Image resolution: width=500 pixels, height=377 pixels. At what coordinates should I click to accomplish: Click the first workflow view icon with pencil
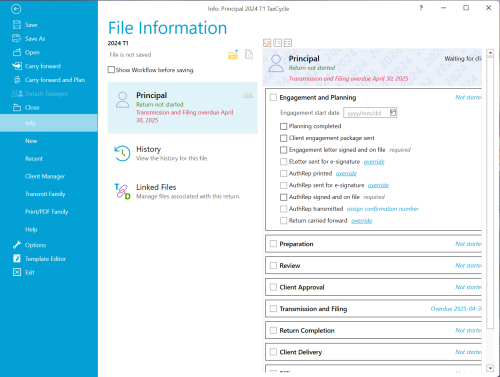(x=267, y=43)
